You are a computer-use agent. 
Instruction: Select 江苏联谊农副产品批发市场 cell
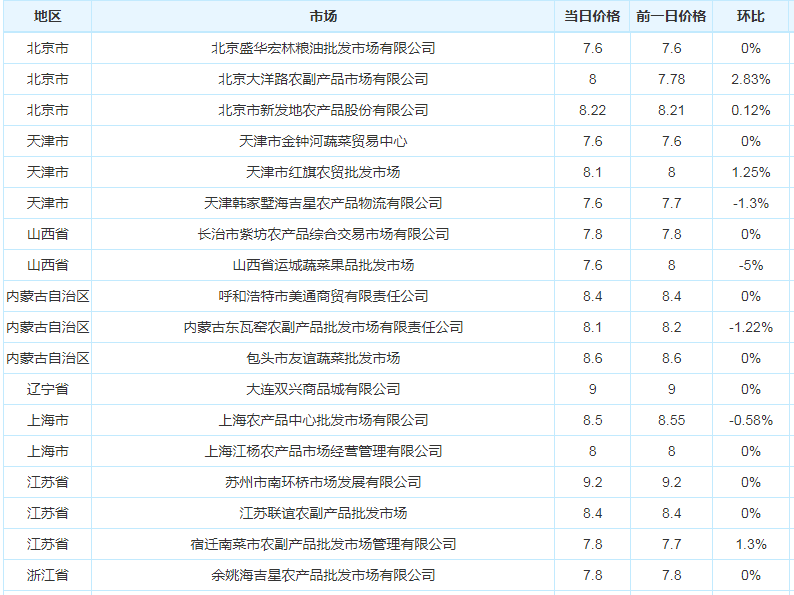pyautogui.click(x=323, y=513)
